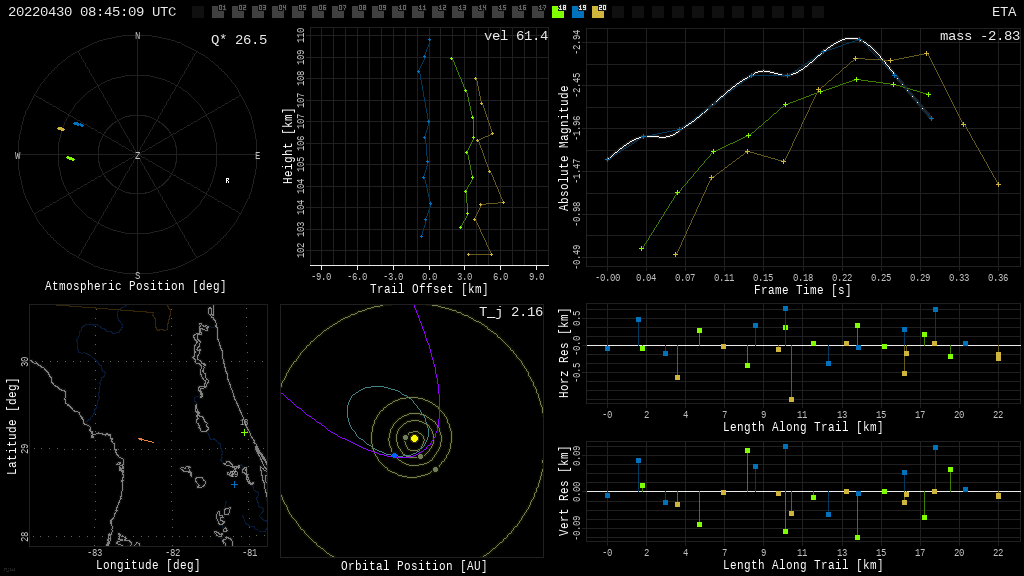The width and height of the screenshot is (1024, 576).
Task: Click the green station 18 indicator
Action: [558, 12]
